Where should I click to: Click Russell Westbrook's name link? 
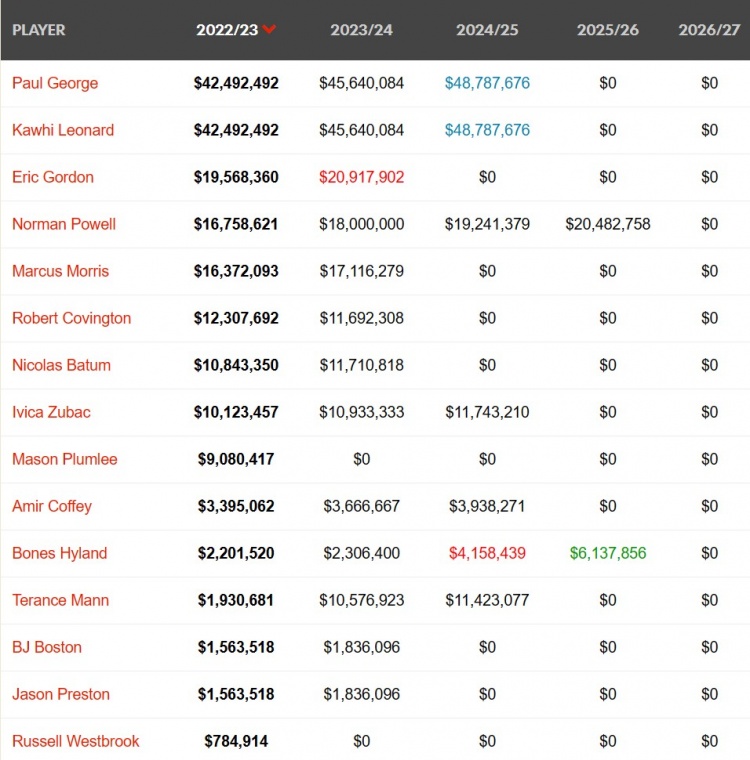coord(75,741)
